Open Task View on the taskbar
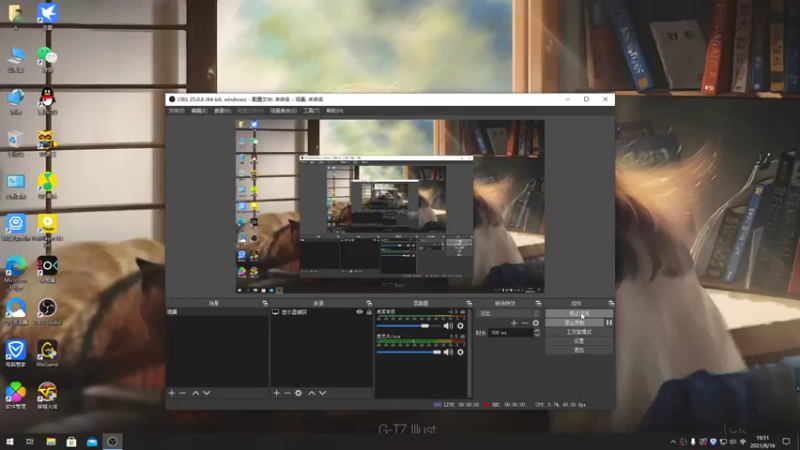The image size is (800, 450). (x=30, y=441)
